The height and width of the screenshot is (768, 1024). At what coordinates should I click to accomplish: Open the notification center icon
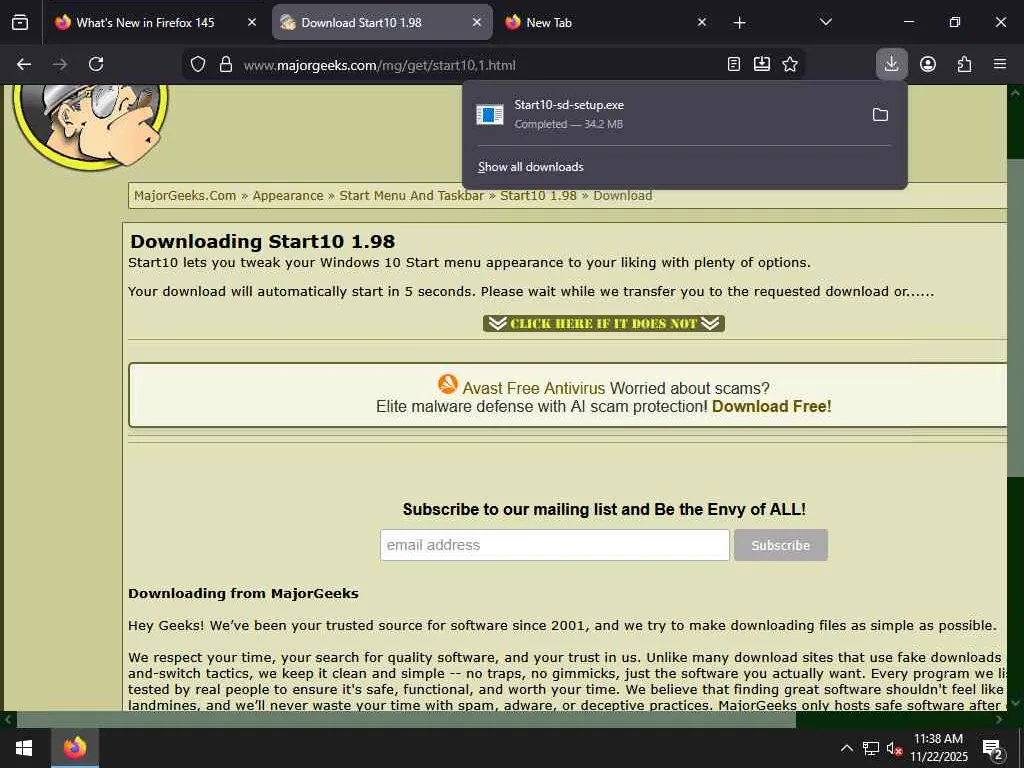click(x=993, y=749)
